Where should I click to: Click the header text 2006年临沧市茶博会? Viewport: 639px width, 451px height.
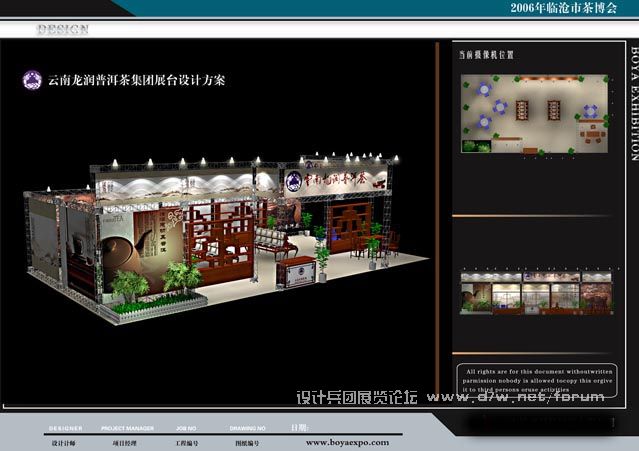(x=564, y=8)
